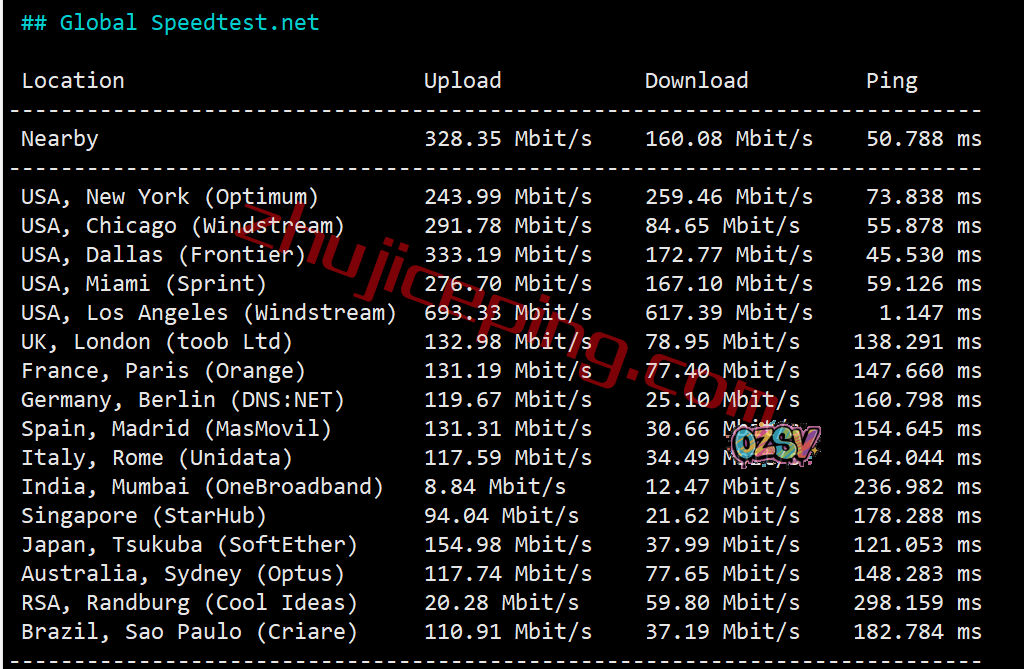Image resolution: width=1024 pixels, height=669 pixels.
Task: Click the Australia, Sydney (Optus) entry
Action: tap(182, 574)
